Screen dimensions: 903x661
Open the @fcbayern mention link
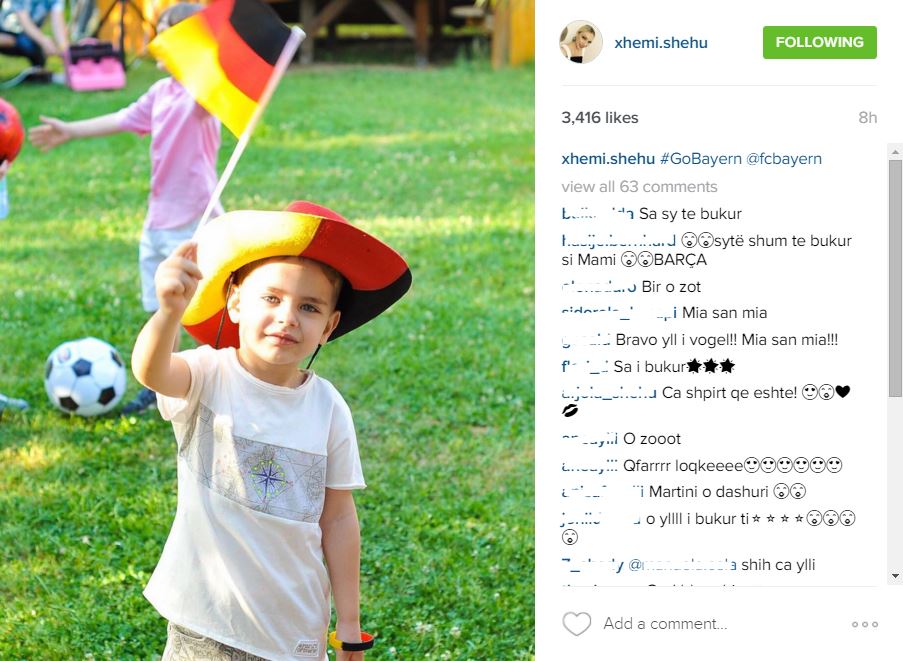[x=783, y=159]
